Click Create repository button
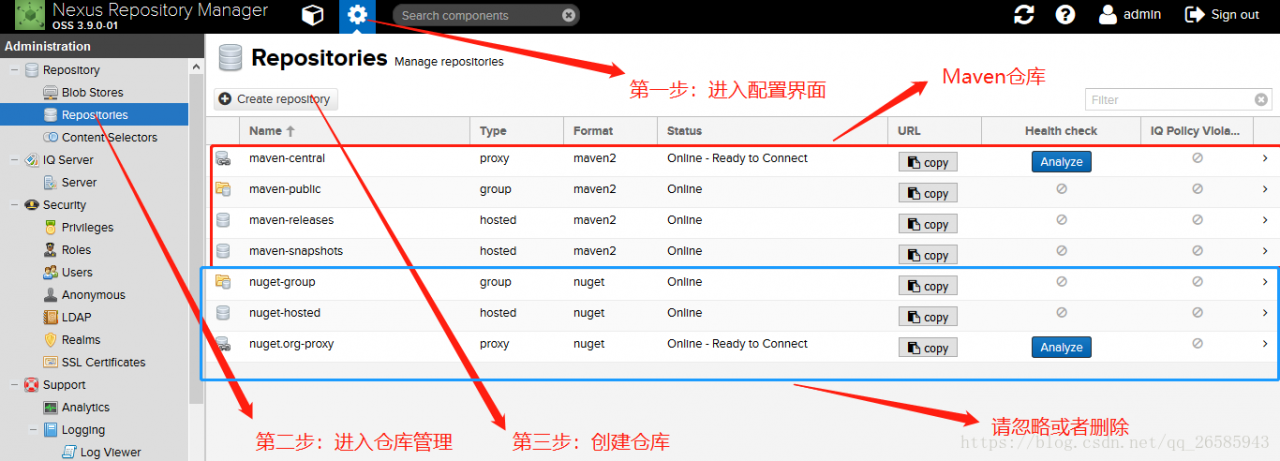Viewport: 1280px width, 461px height. (x=275, y=99)
